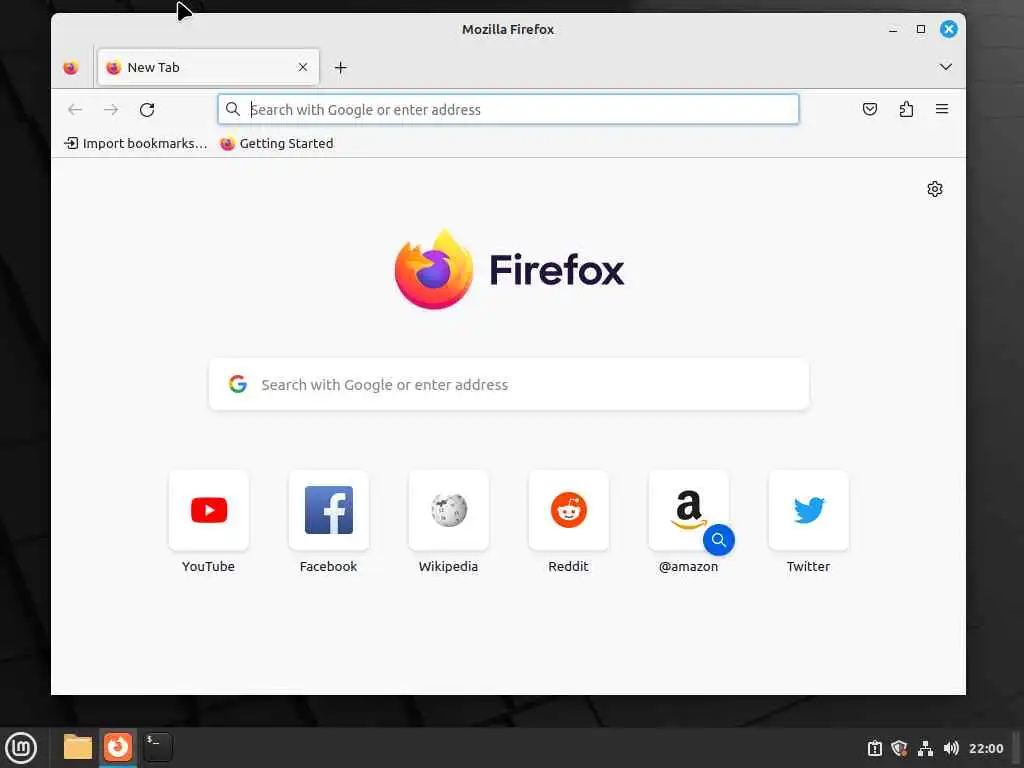This screenshot has width=1024, height=768.
Task: Personalize new tab via gear icon
Action: tap(935, 189)
